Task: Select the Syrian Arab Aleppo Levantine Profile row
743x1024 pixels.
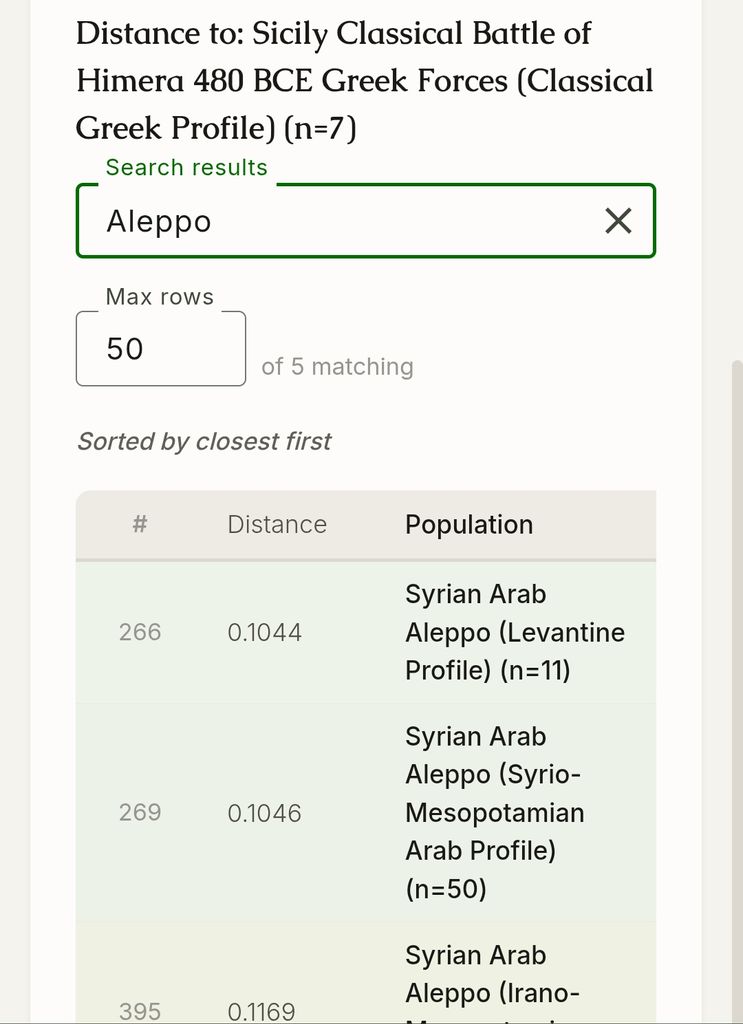Action: tap(366, 632)
